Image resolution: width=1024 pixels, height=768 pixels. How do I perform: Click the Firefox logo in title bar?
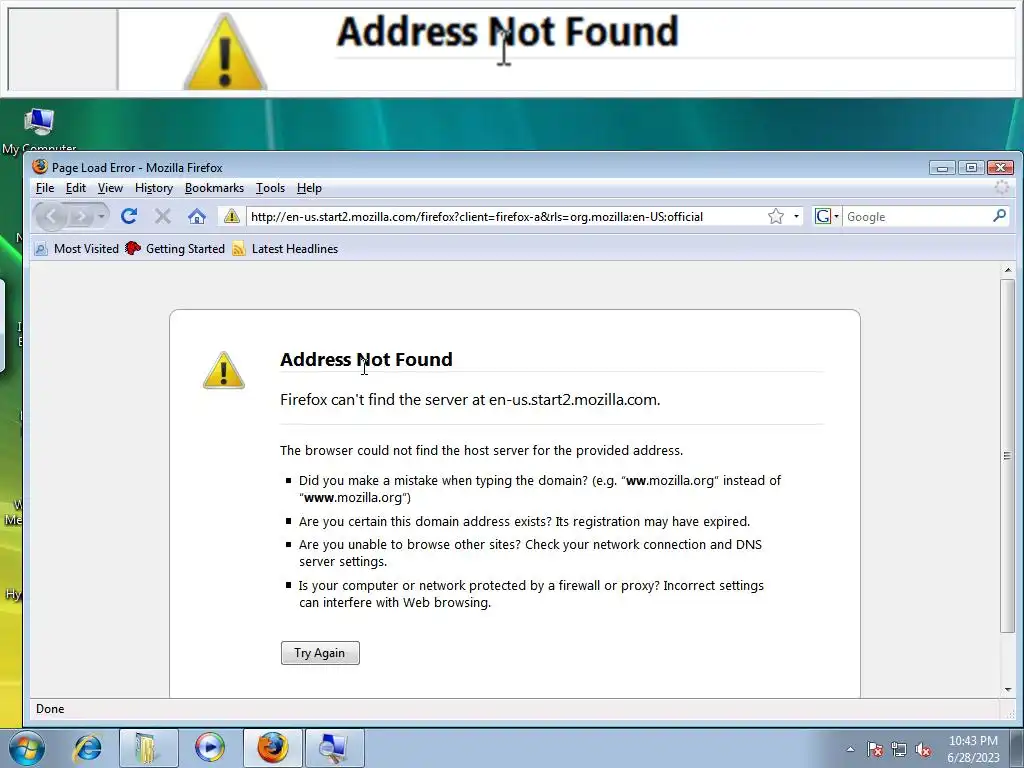[x=40, y=167]
